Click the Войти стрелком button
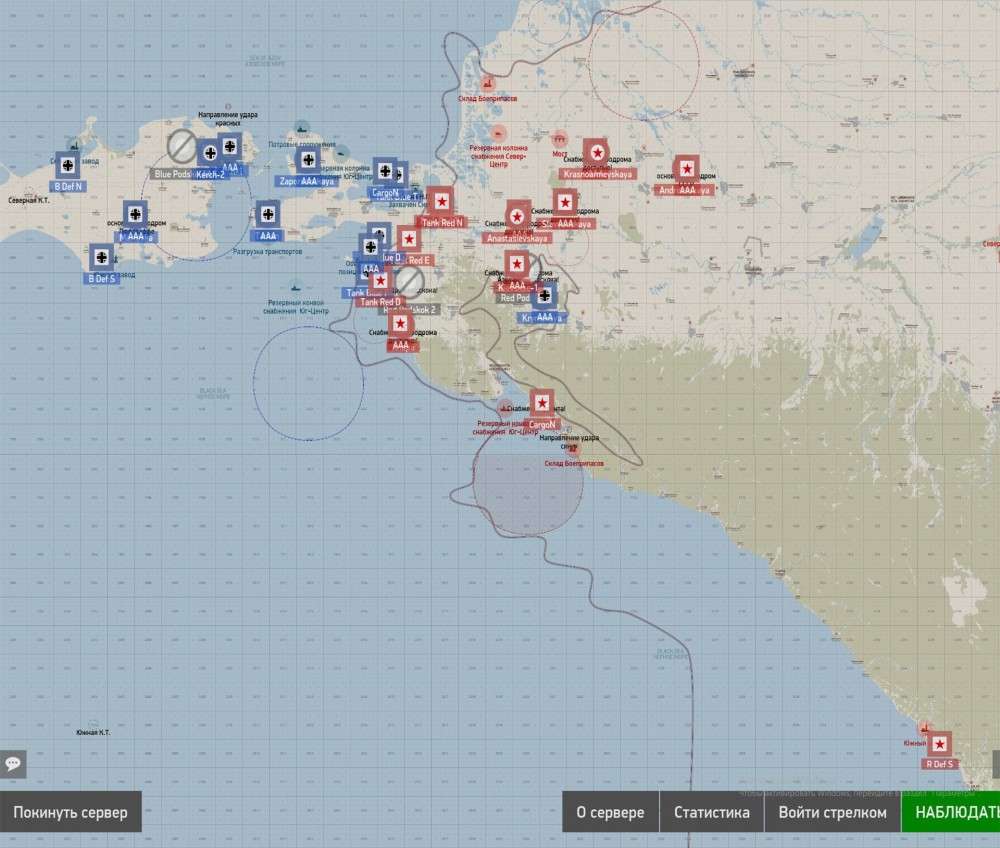1000x848 pixels. [832, 812]
